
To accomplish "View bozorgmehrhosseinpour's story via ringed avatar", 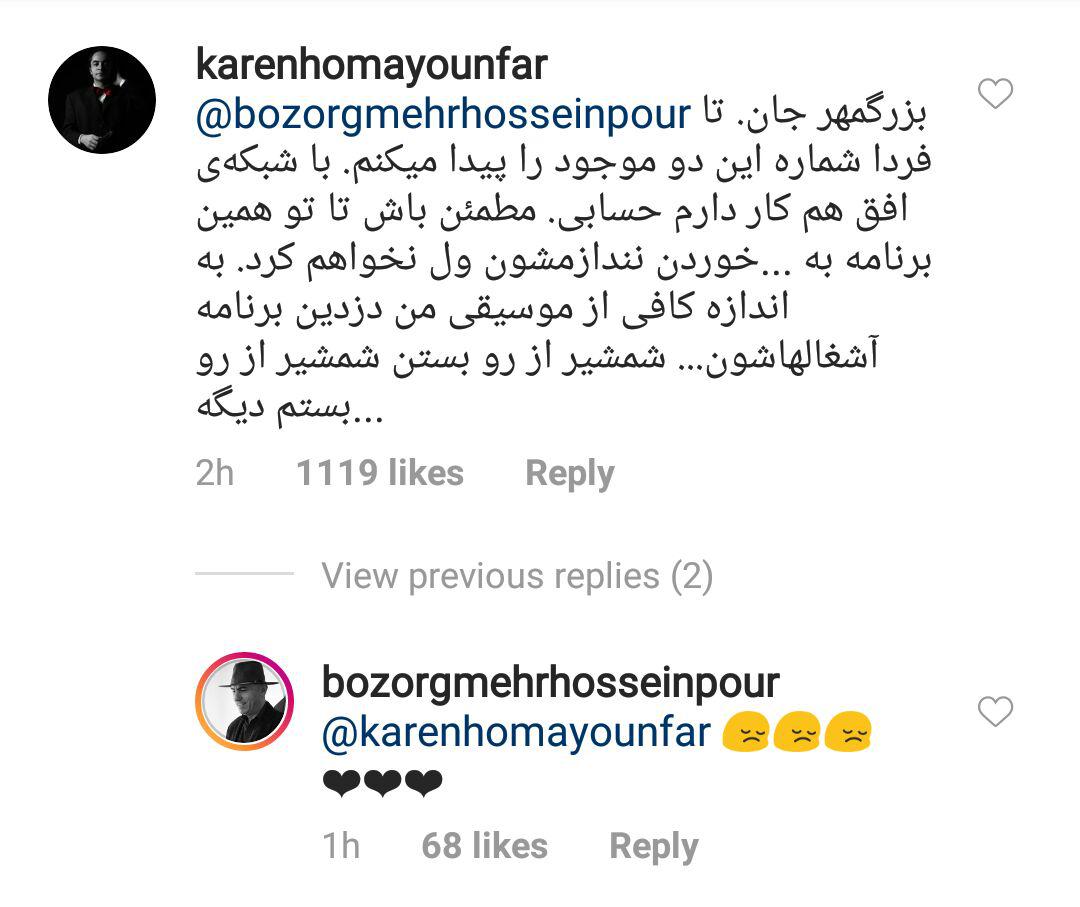I will coord(245,701).
